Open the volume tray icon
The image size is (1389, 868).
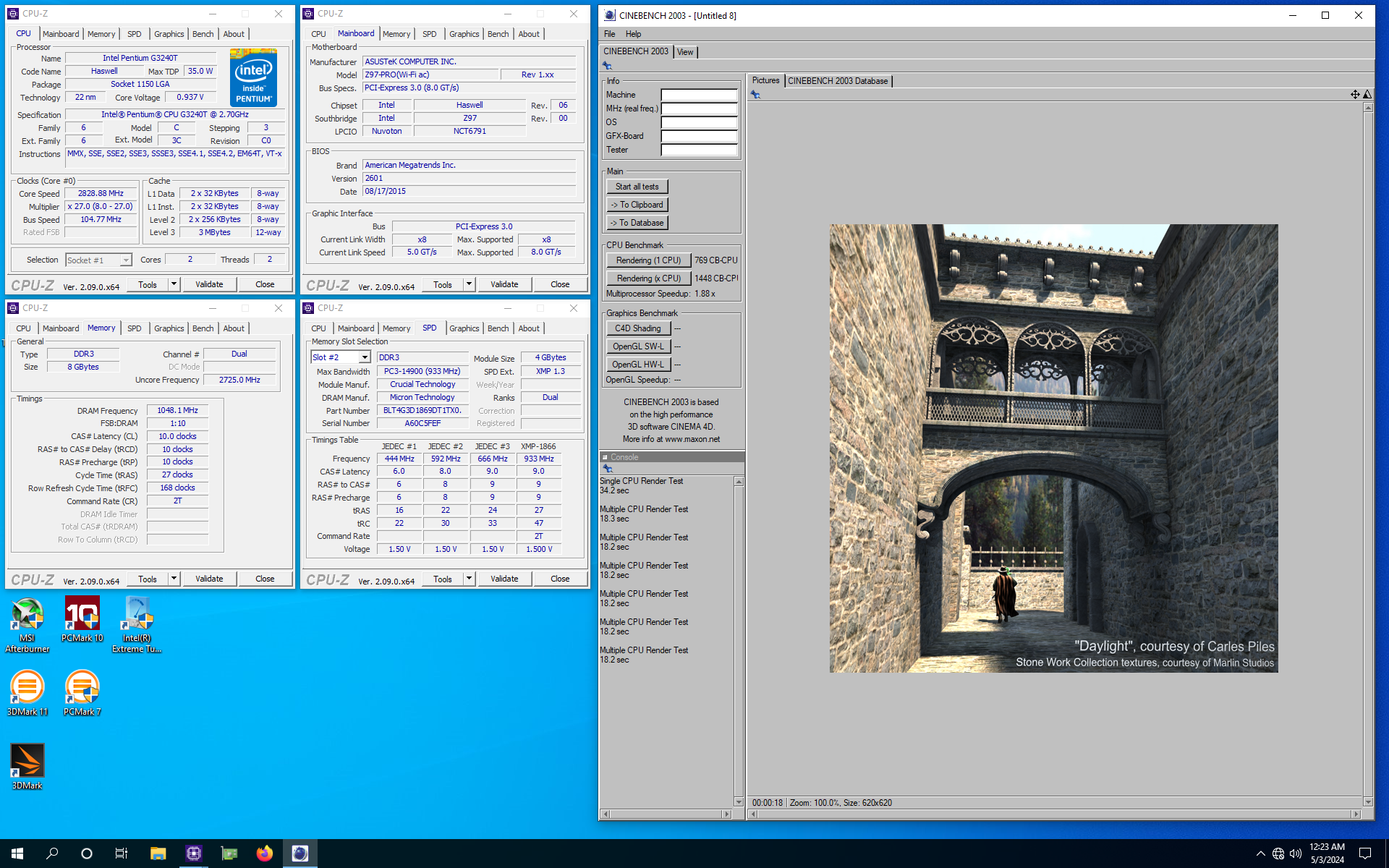click(x=1296, y=854)
